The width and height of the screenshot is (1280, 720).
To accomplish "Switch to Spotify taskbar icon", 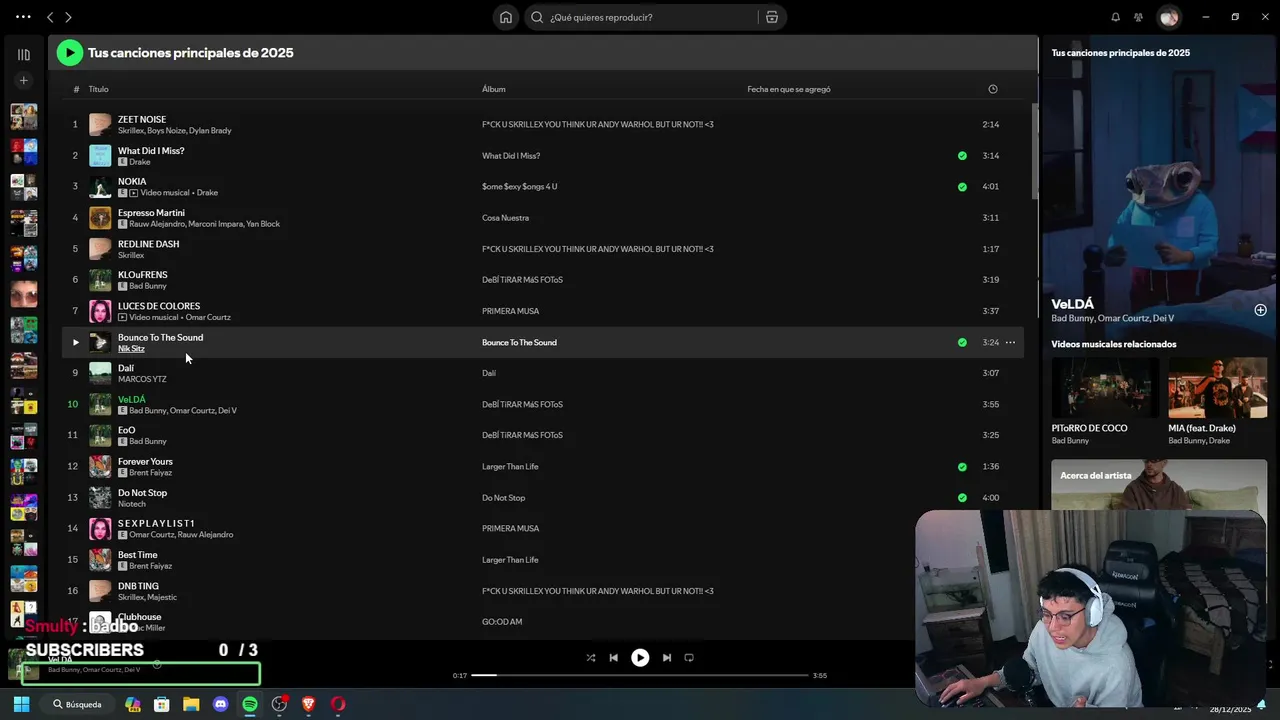I will coord(250,704).
